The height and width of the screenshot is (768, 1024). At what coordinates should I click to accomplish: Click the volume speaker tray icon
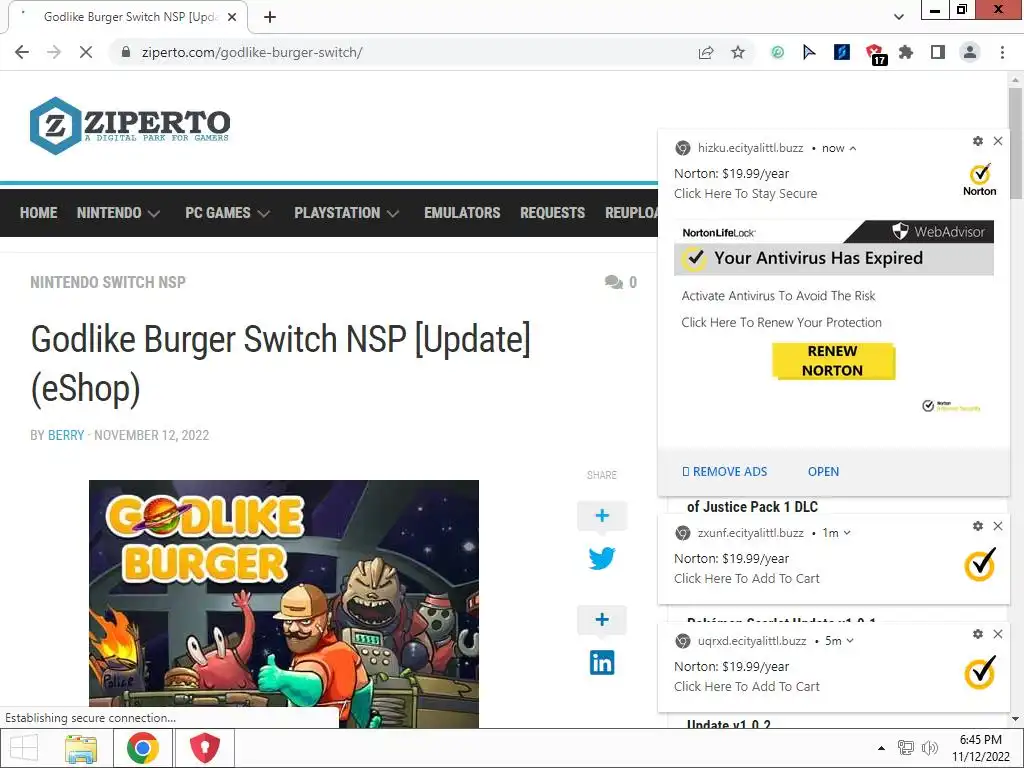(929, 748)
